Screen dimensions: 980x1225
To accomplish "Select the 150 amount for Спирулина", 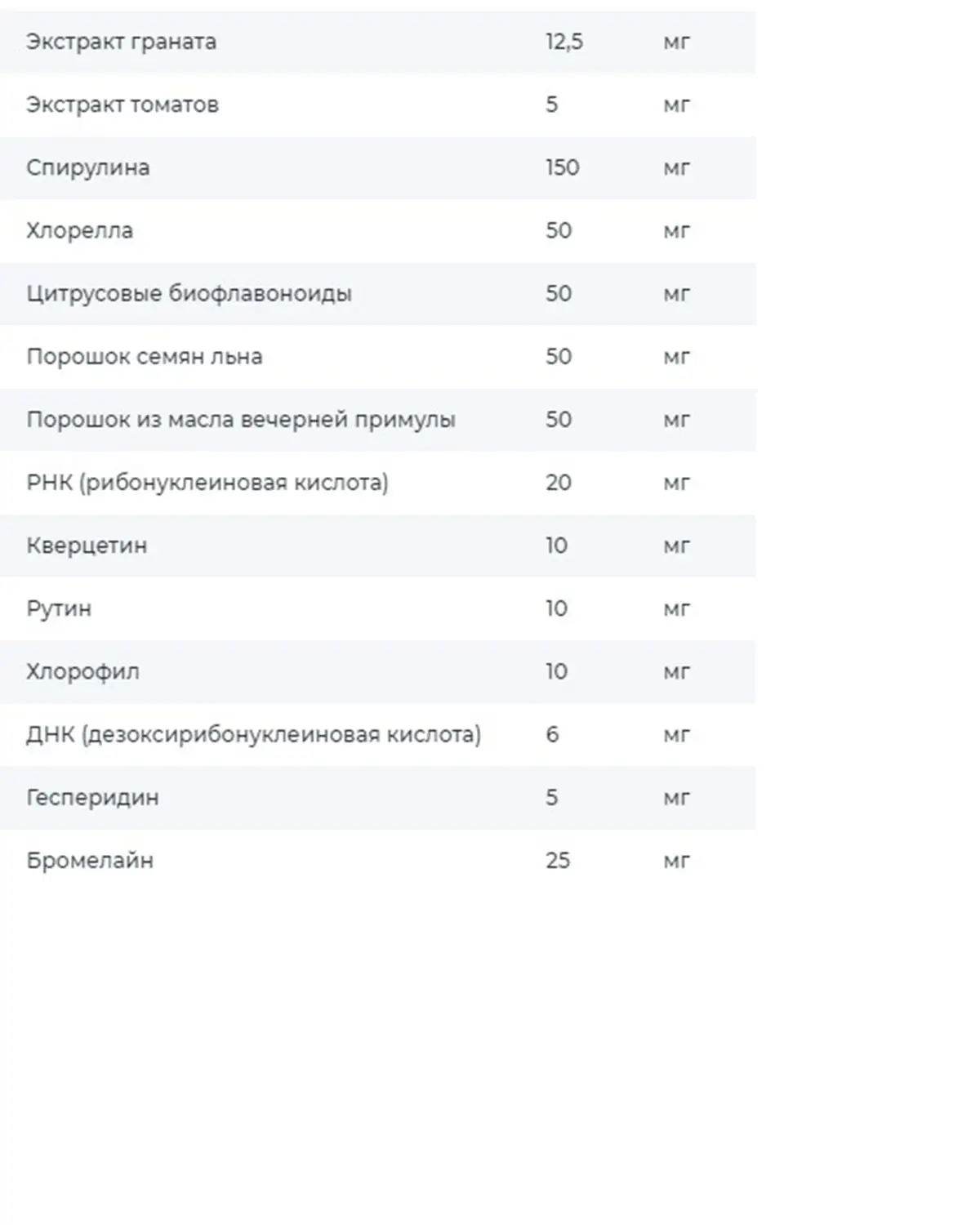I will [x=563, y=167].
